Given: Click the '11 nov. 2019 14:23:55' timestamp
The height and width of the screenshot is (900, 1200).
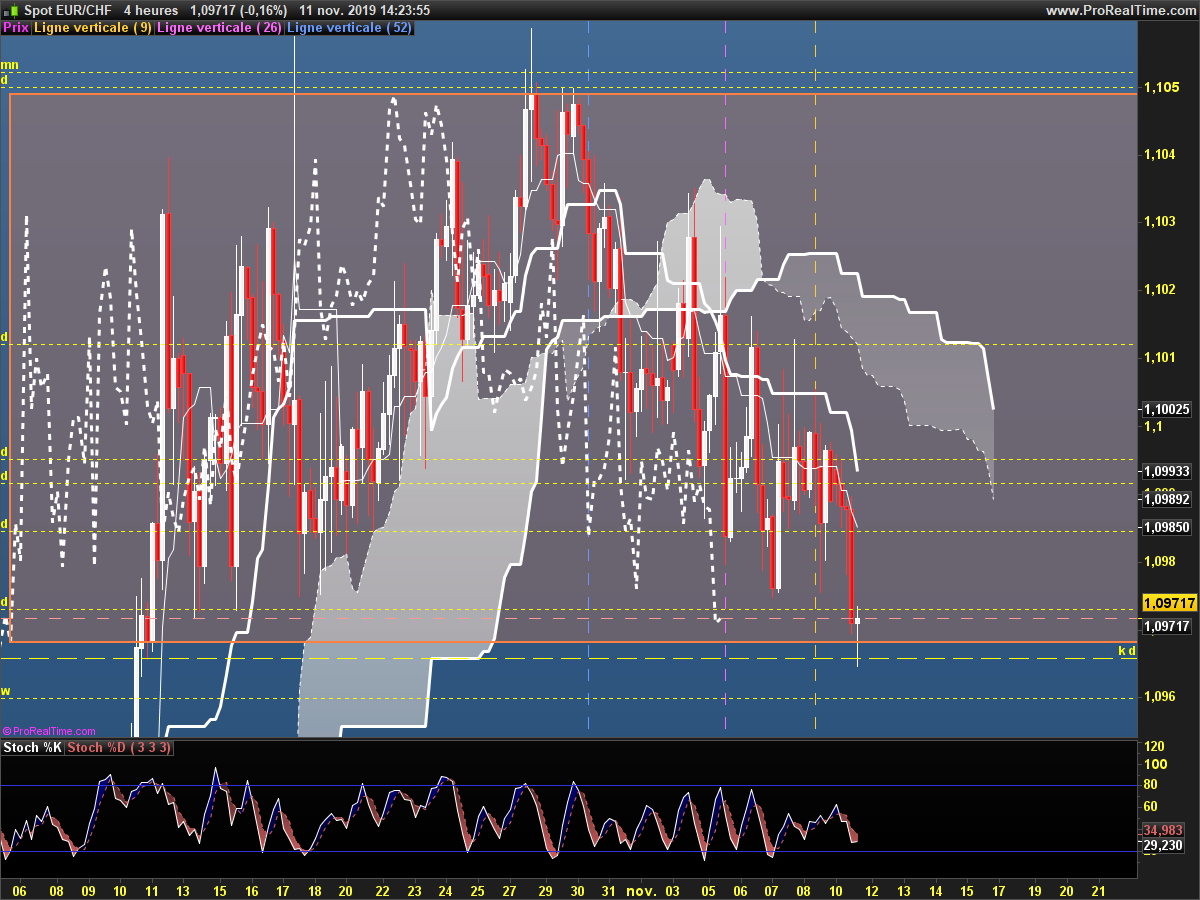Looking at the screenshot, I should tap(365, 10).
